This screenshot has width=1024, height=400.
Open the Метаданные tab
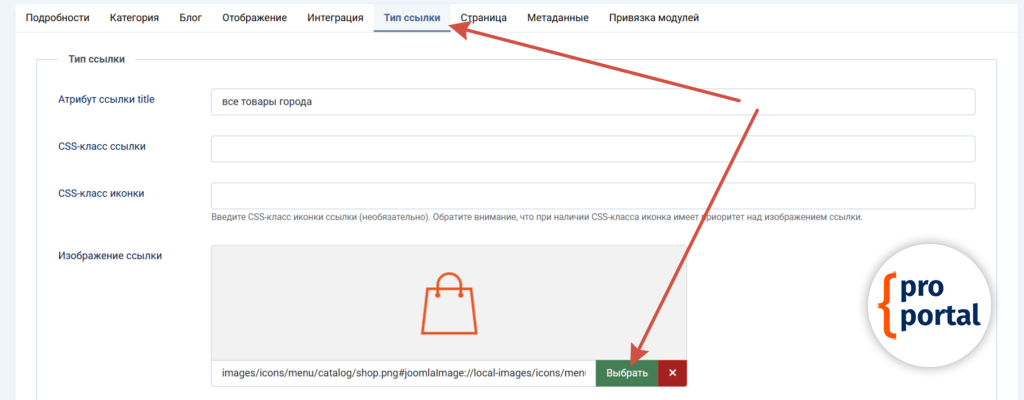558,18
